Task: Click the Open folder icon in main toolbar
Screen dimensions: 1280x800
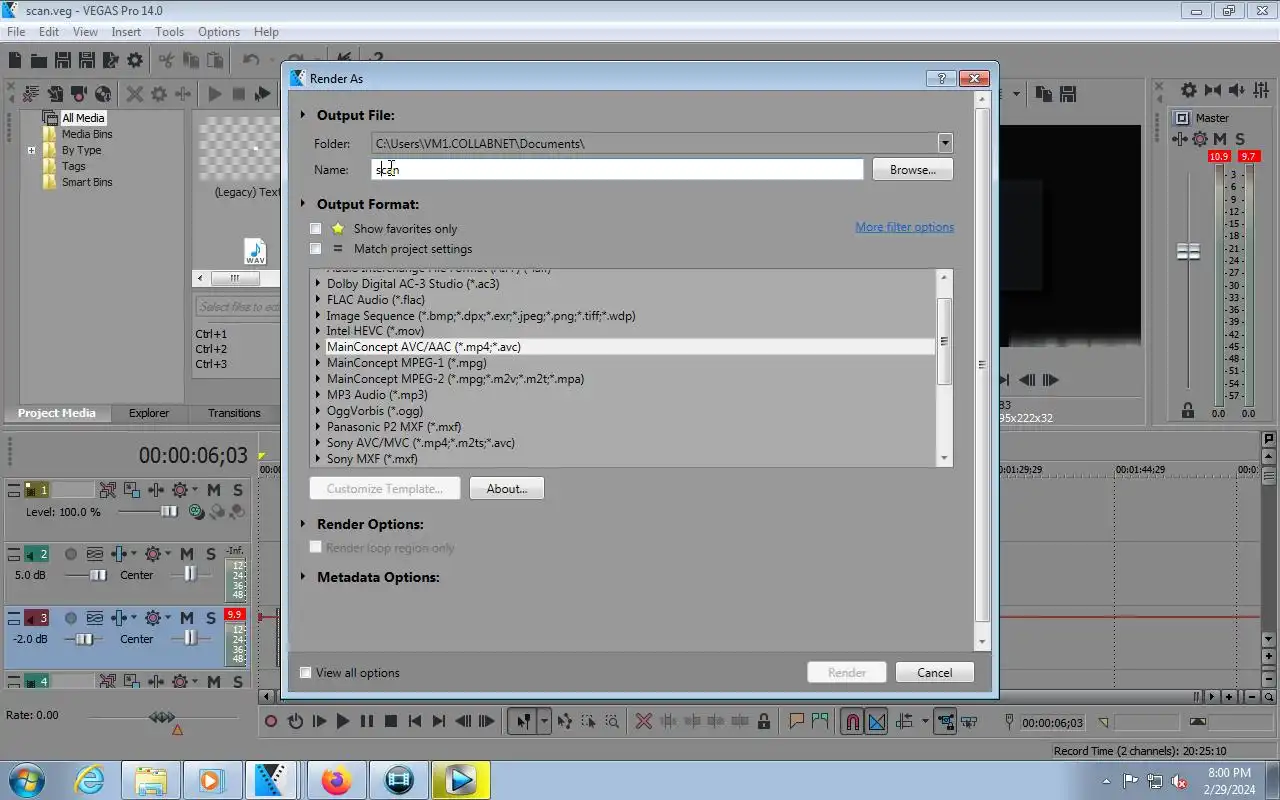Action: click(38, 61)
